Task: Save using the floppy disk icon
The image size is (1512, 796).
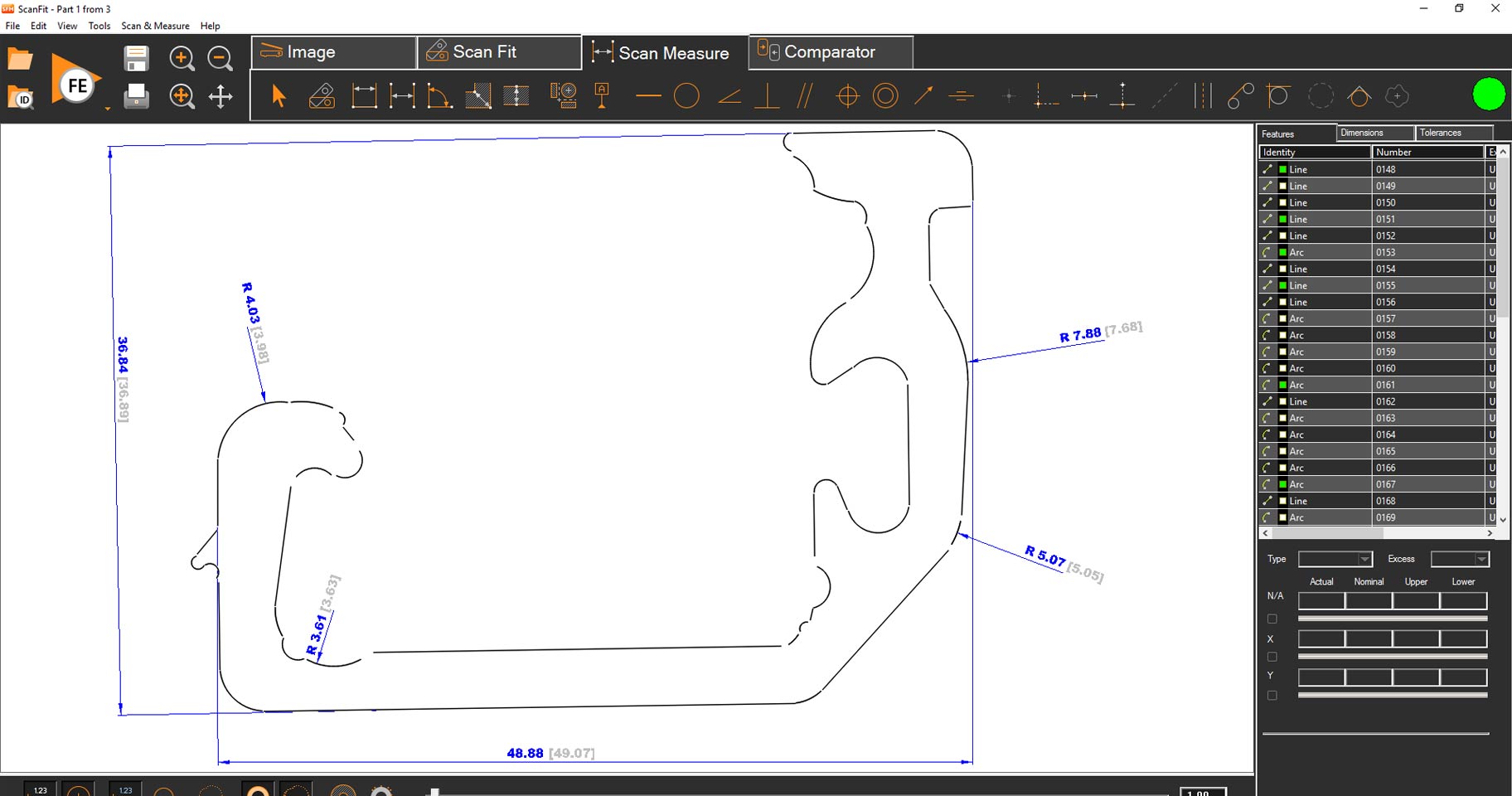Action: [136, 59]
